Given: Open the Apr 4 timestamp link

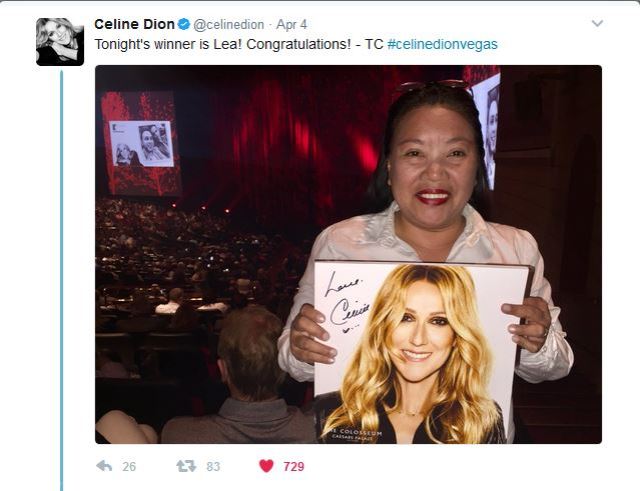Looking at the screenshot, I should click(x=291, y=25).
